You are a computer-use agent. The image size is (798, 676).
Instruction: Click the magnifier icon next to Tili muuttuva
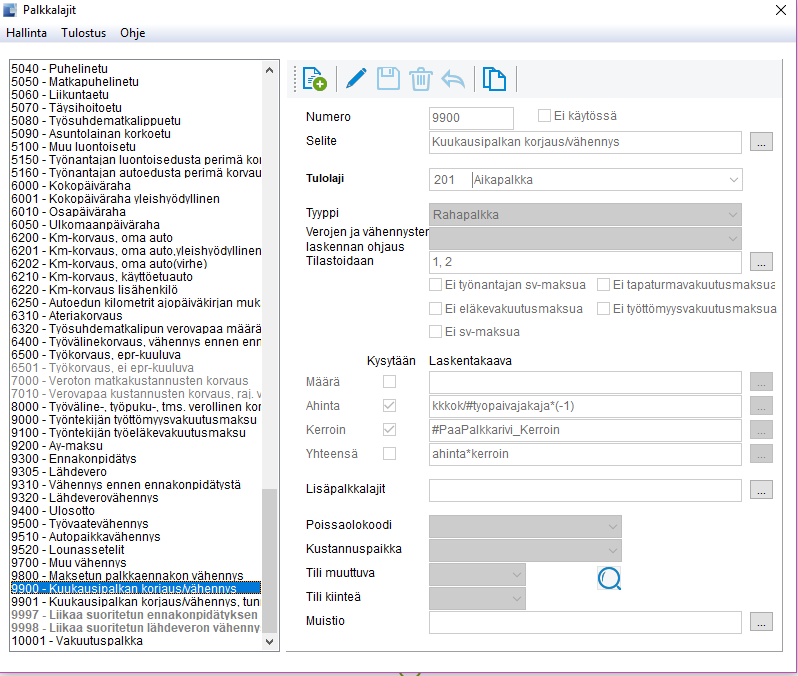(609, 578)
